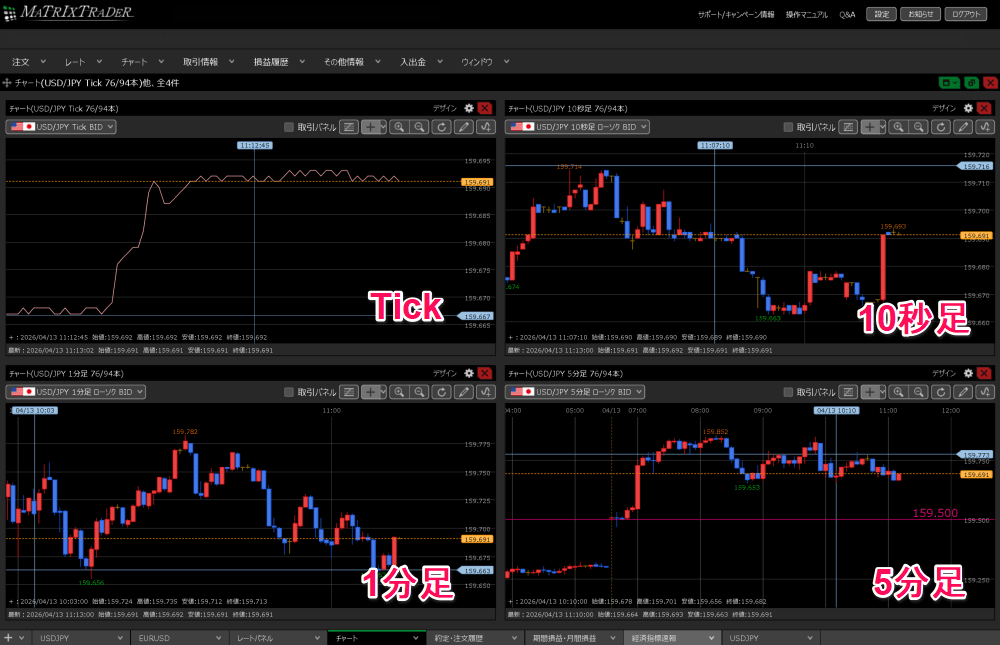Toggle the chart type icon in 1分足 chart
The image size is (1000, 645).
(349, 392)
